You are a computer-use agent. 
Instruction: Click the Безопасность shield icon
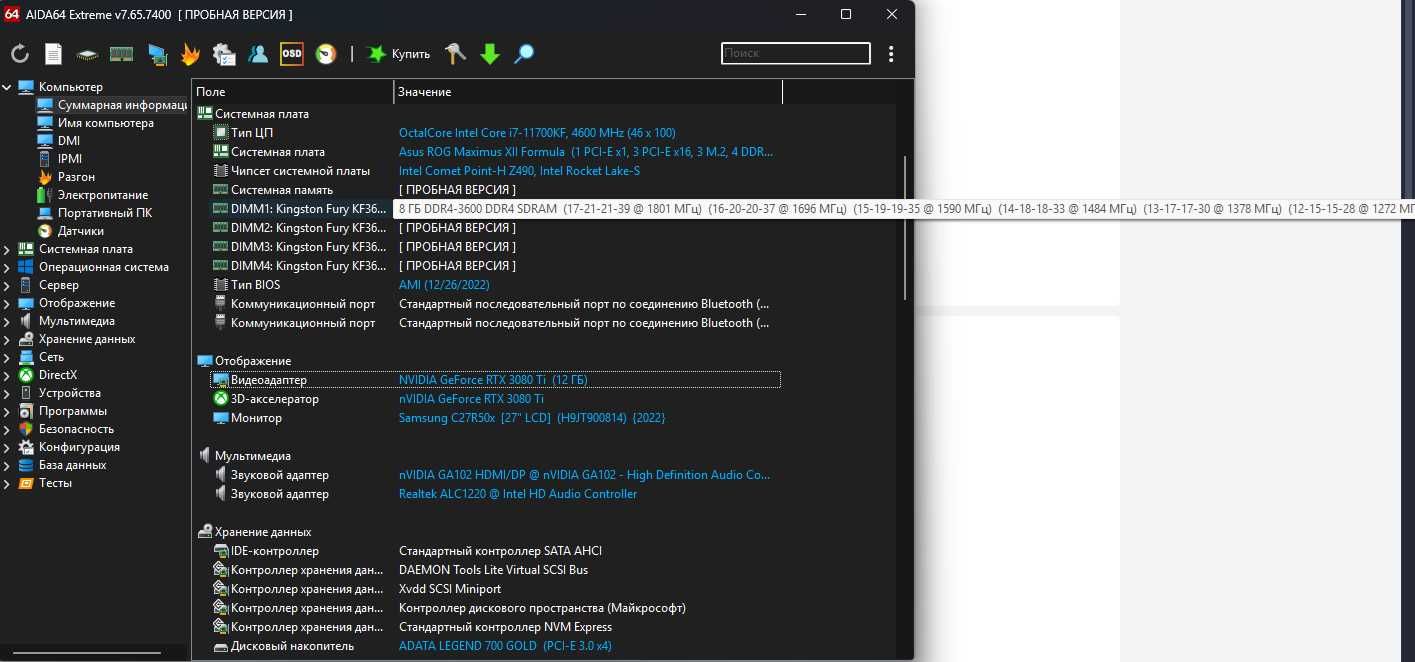26,429
